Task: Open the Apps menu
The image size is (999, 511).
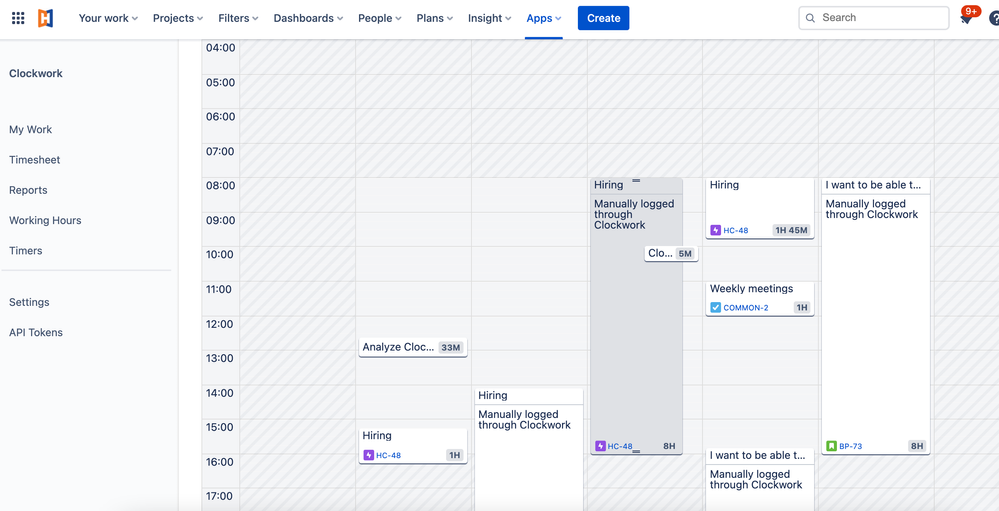Action: (543, 18)
